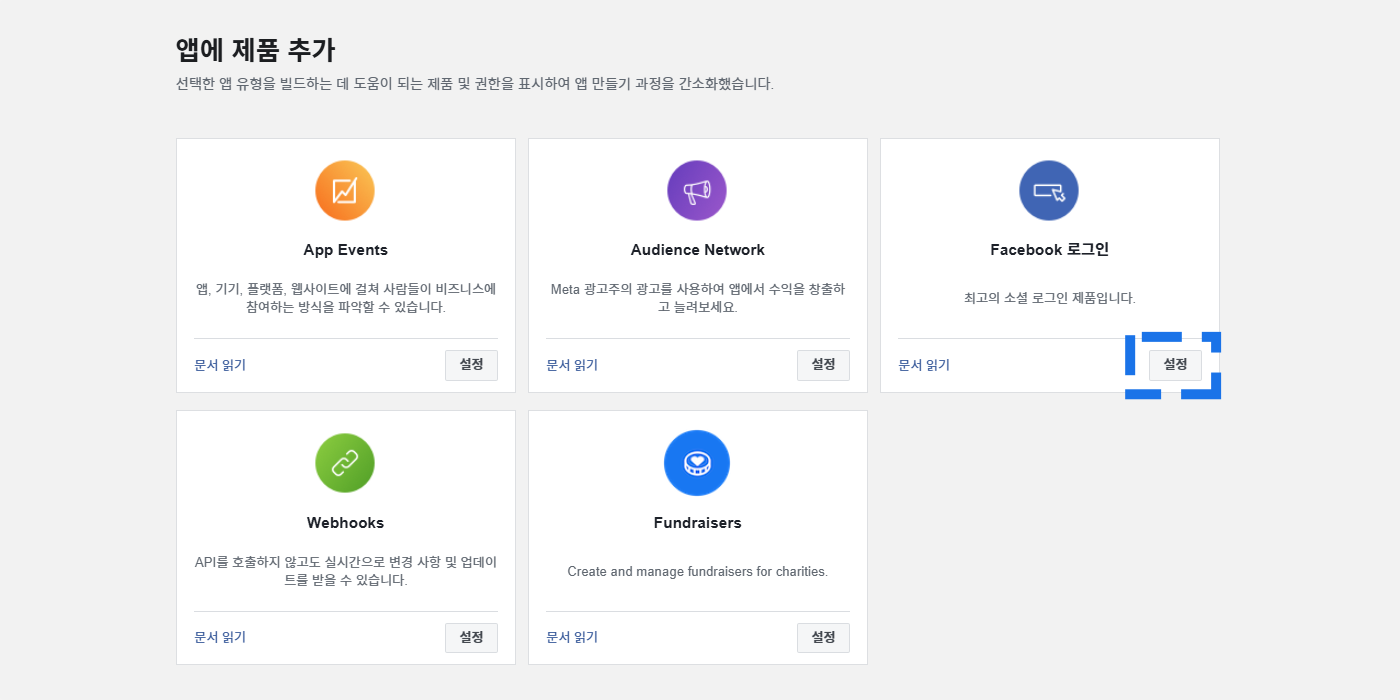The width and height of the screenshot is (1400, 700).
Task: Click the Fundraisers heart coin icon
Action: pyautogui.click(x=697, y=463)
